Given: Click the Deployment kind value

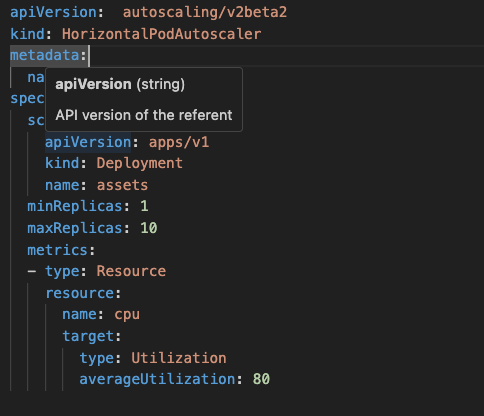Looking at the screenshot, I should [x=139, y=163].
